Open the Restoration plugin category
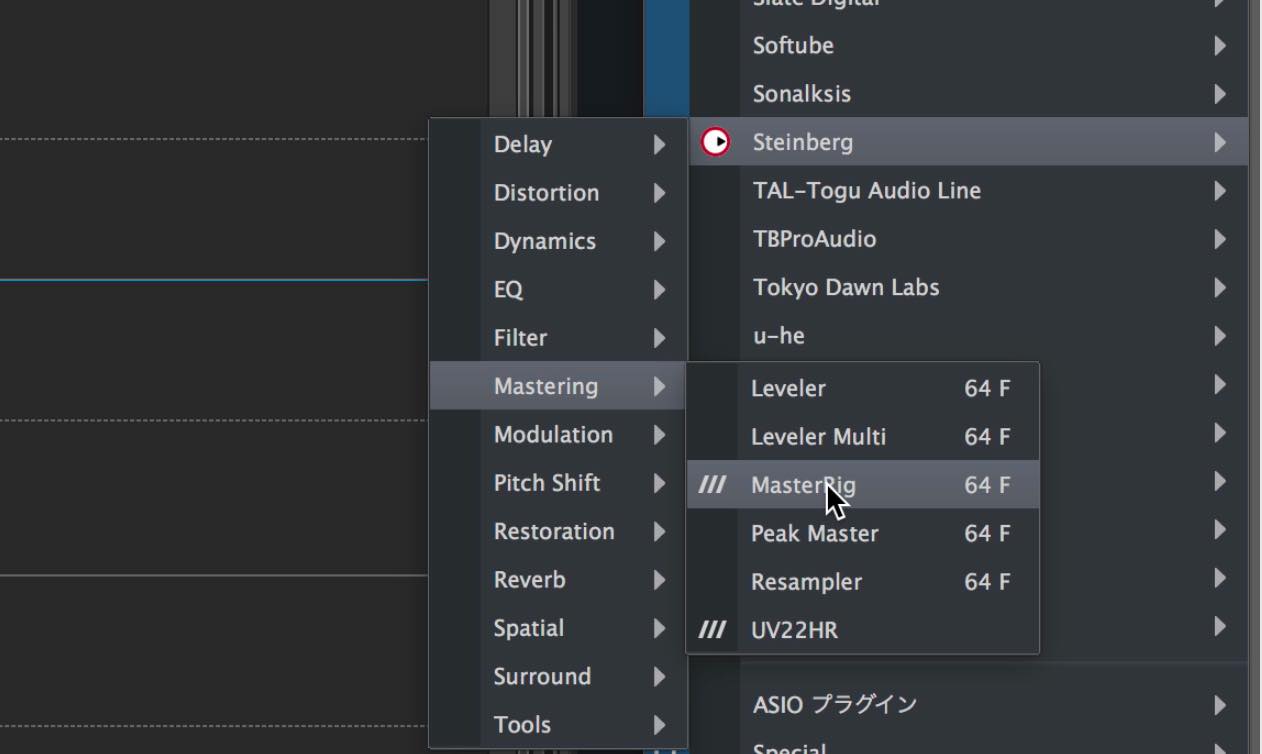 click(558, 531)
